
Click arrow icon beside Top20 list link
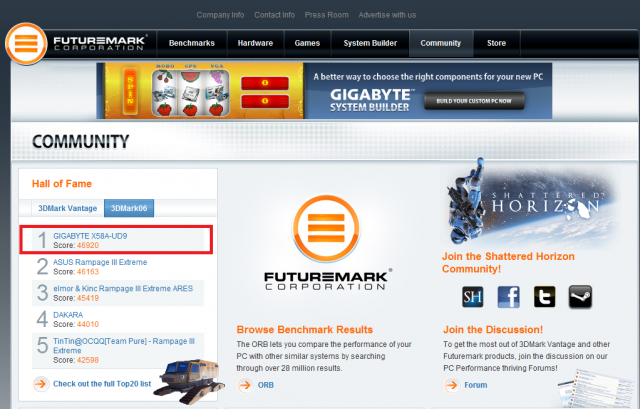(41, 384)
